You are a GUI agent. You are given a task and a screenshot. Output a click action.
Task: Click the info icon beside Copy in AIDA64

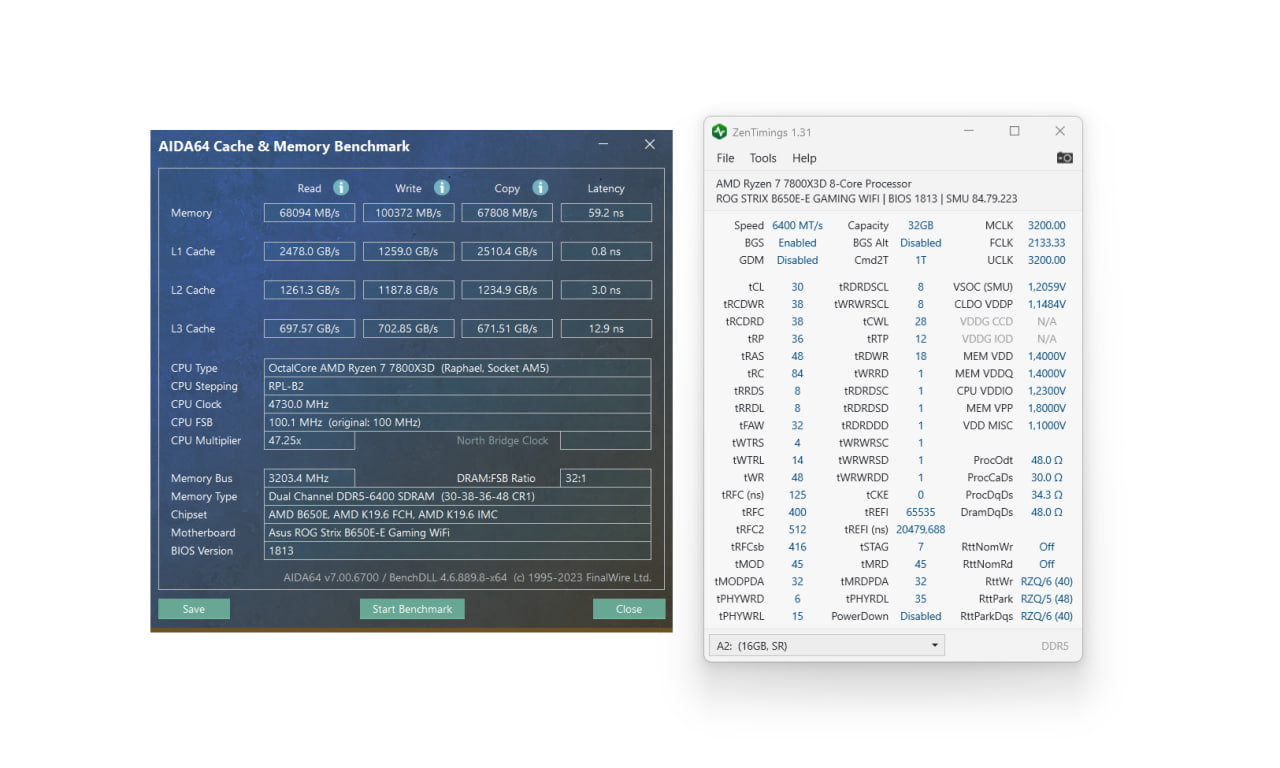[540, 188]
